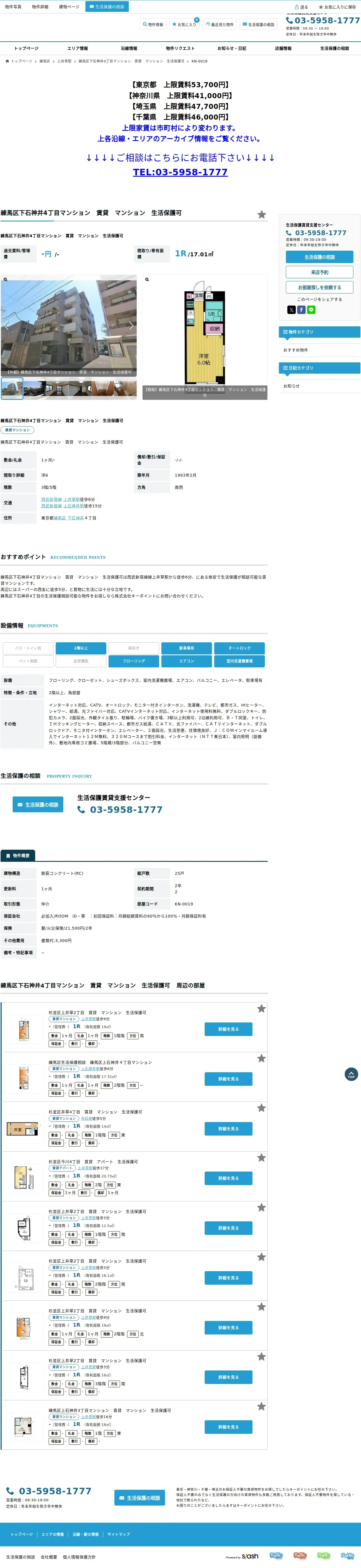
Task: Open 沿線情報 in main navigation
Action: coord(129,48)
